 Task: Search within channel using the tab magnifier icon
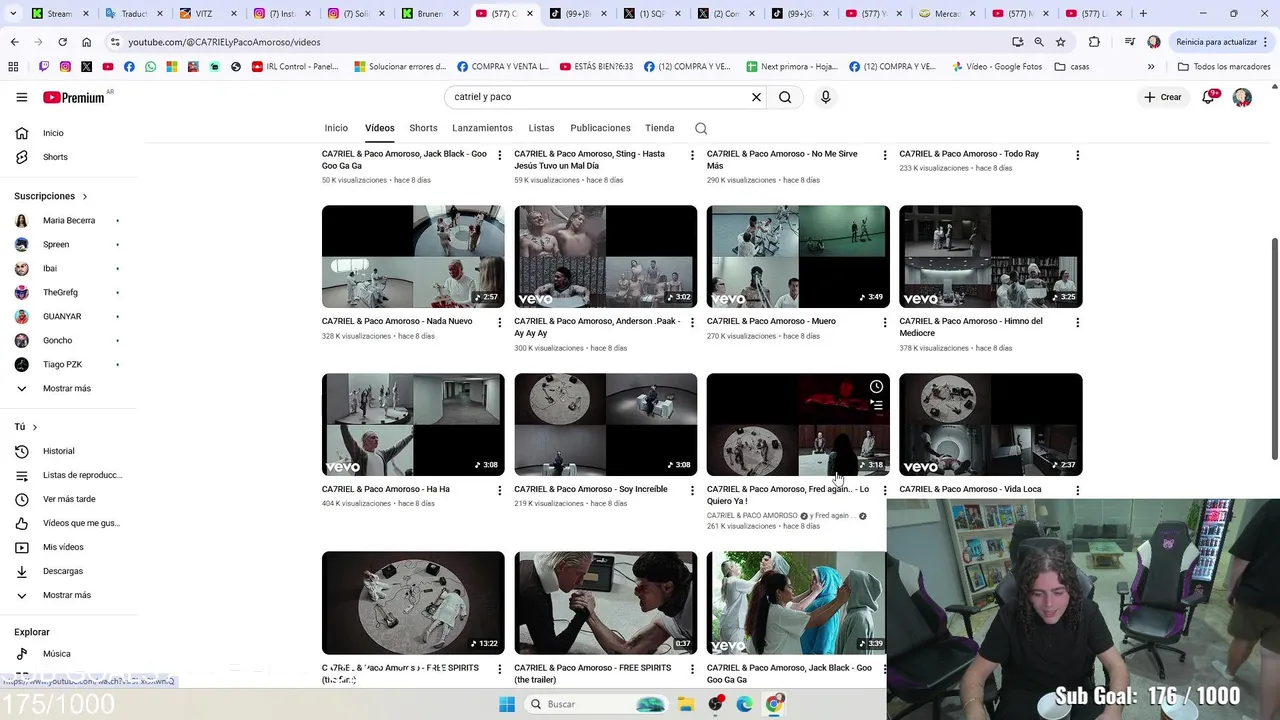[701, 128]
